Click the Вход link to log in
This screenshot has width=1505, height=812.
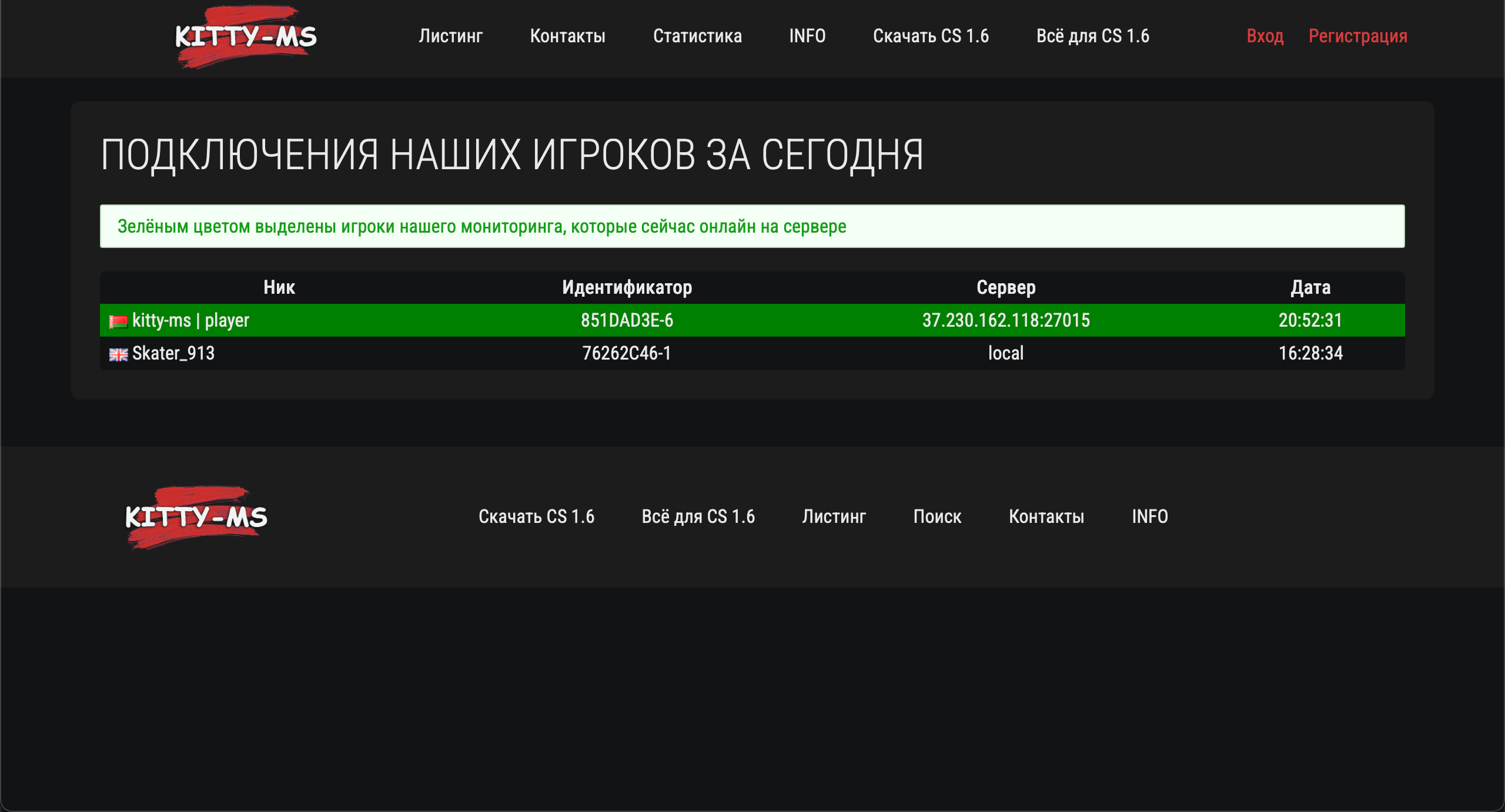coord(1265,36)
